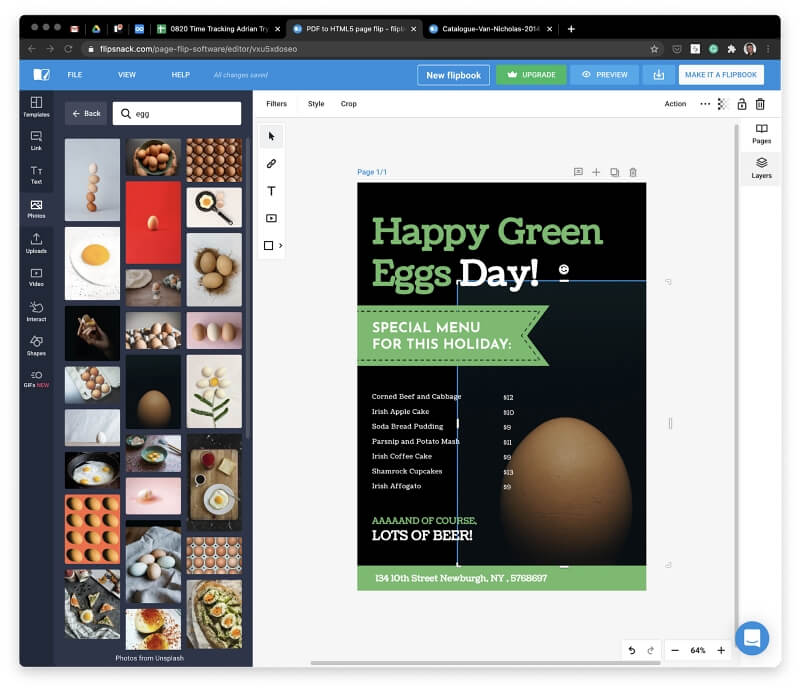
Task: Open the more actions ellipsis
Action: click(705, 104)
